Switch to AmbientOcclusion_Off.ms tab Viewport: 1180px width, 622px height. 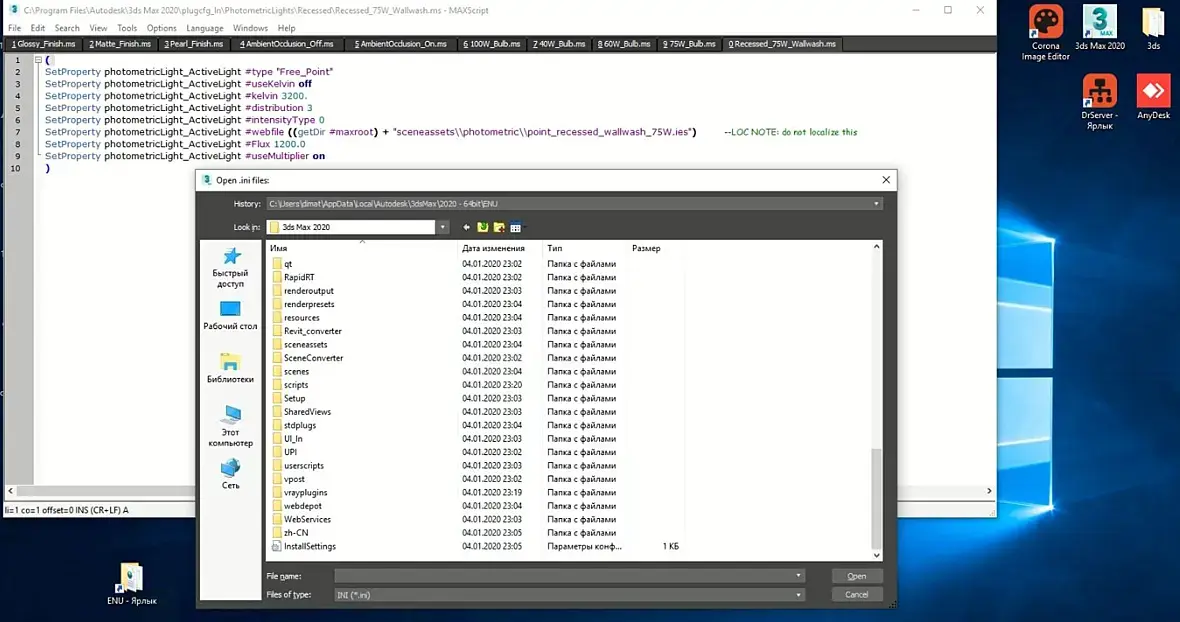[287, 44]
